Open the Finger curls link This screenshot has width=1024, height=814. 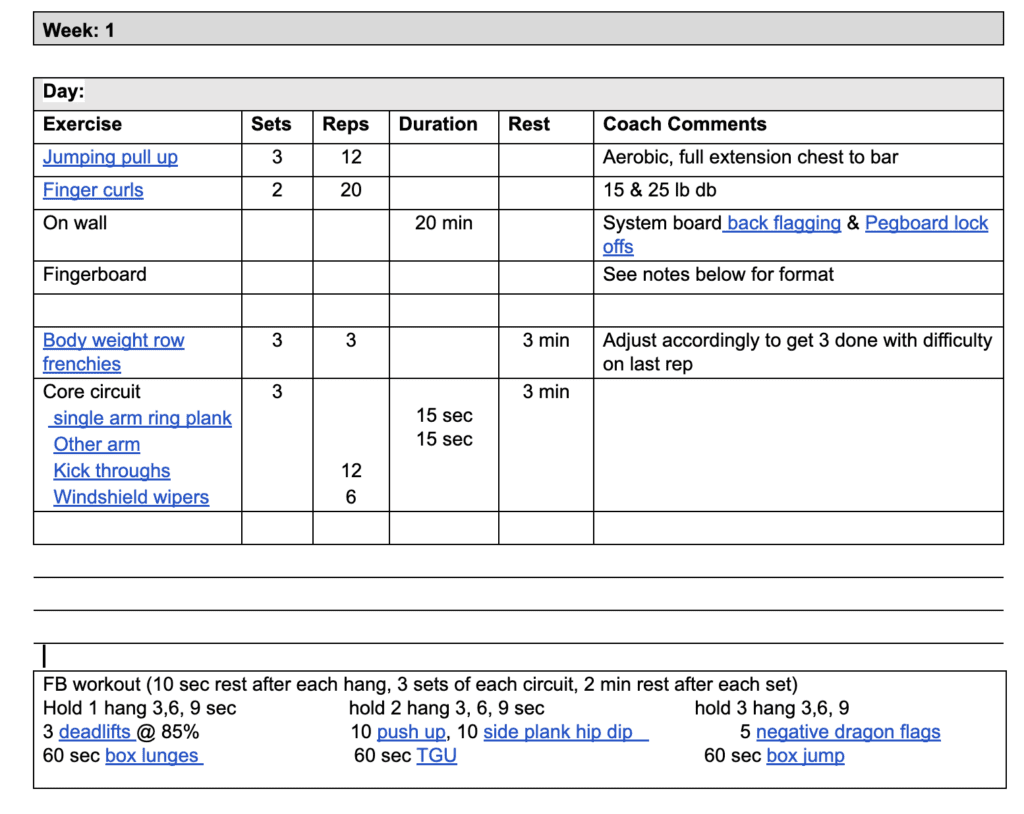coord(92,190)
